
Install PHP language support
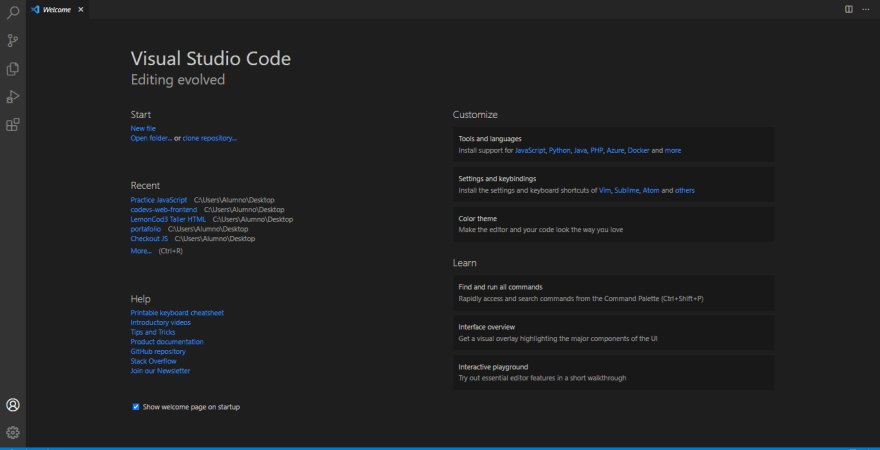tap(597, 151)
